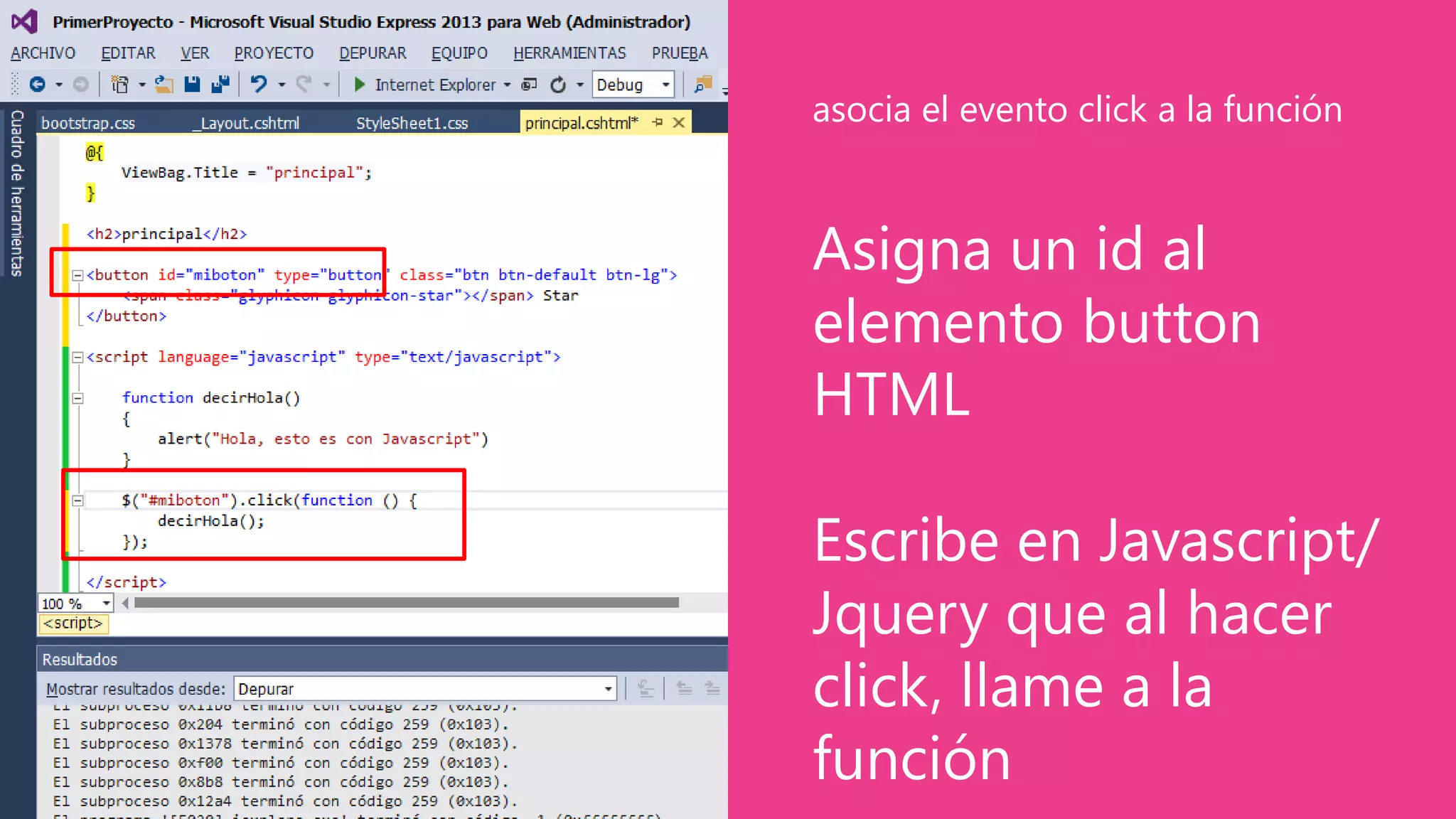Open the PRUEBA menu
The height and width of the screenshot is (819, 1456).
click(x=680, y=53)
